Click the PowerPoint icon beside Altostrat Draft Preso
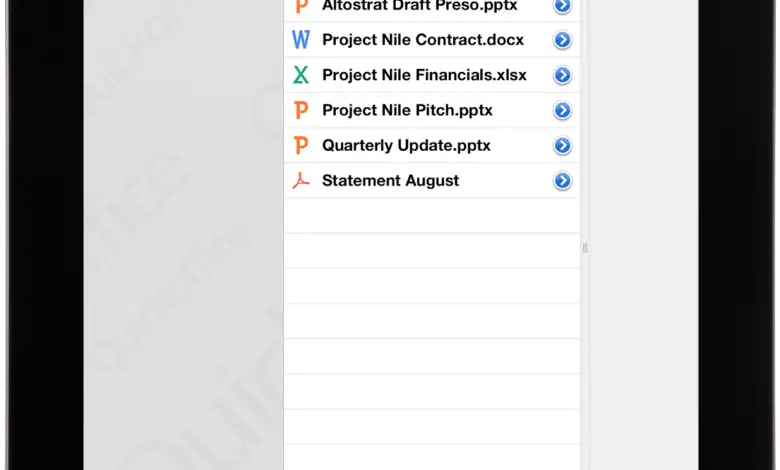The image size is (780, 470). [x=301, y=6]
